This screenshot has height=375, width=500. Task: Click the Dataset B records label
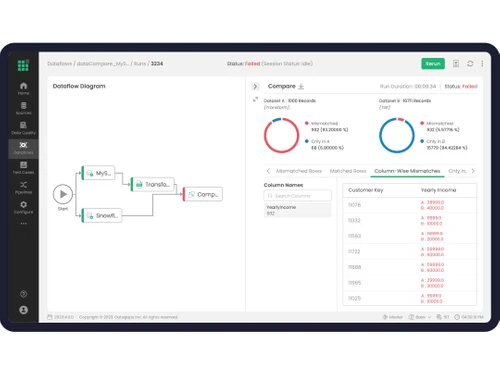[405, 101]
